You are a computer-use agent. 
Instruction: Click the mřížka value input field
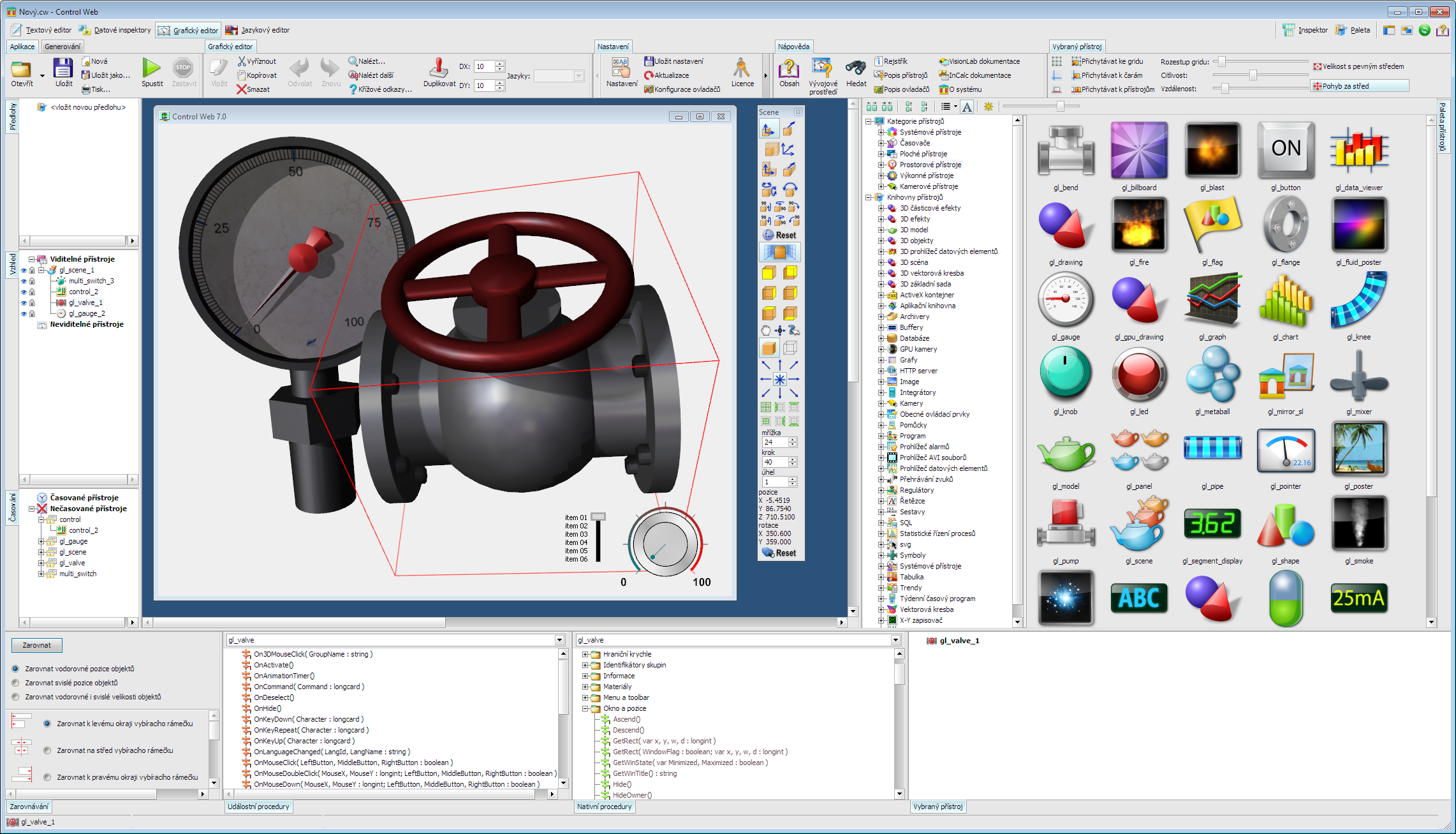(x=774, y=442)
